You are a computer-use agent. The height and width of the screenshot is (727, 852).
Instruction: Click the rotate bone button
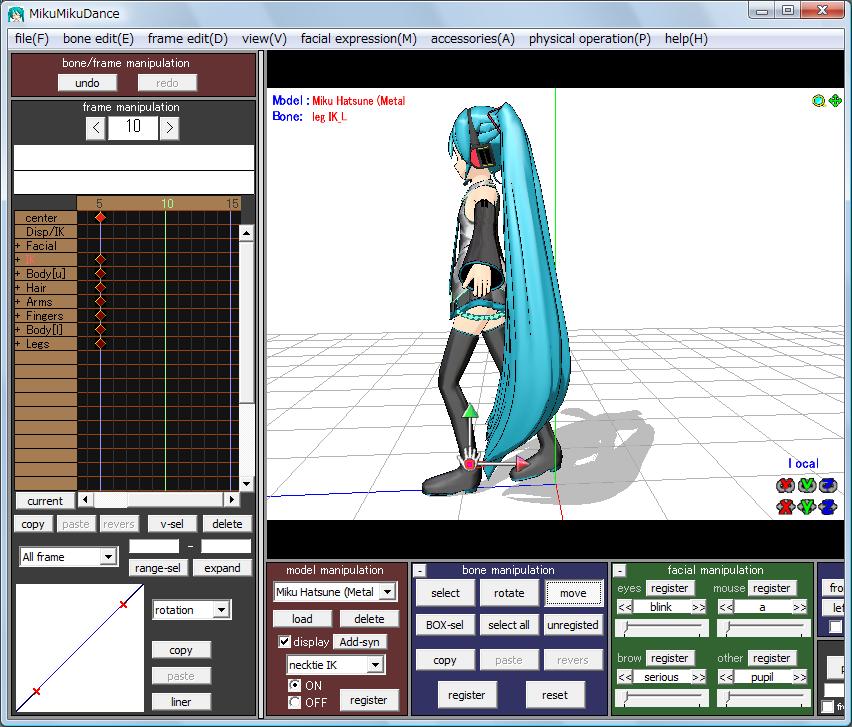point(509,593)
